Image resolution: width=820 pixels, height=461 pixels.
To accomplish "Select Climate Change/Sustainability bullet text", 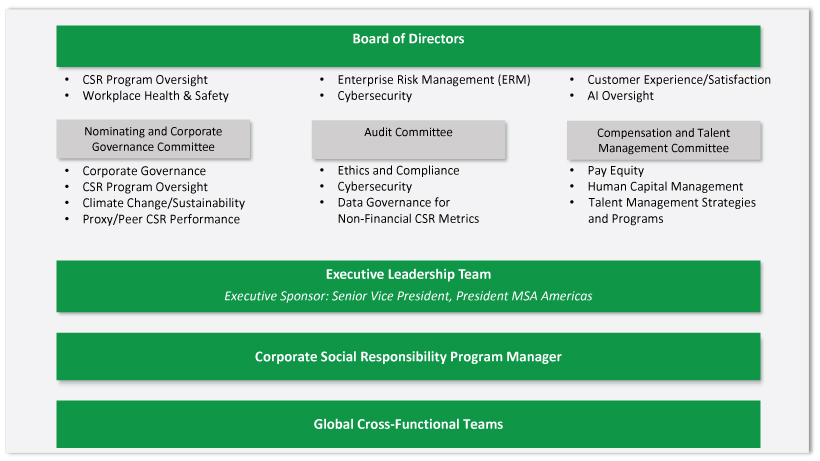I will point(163,203).
